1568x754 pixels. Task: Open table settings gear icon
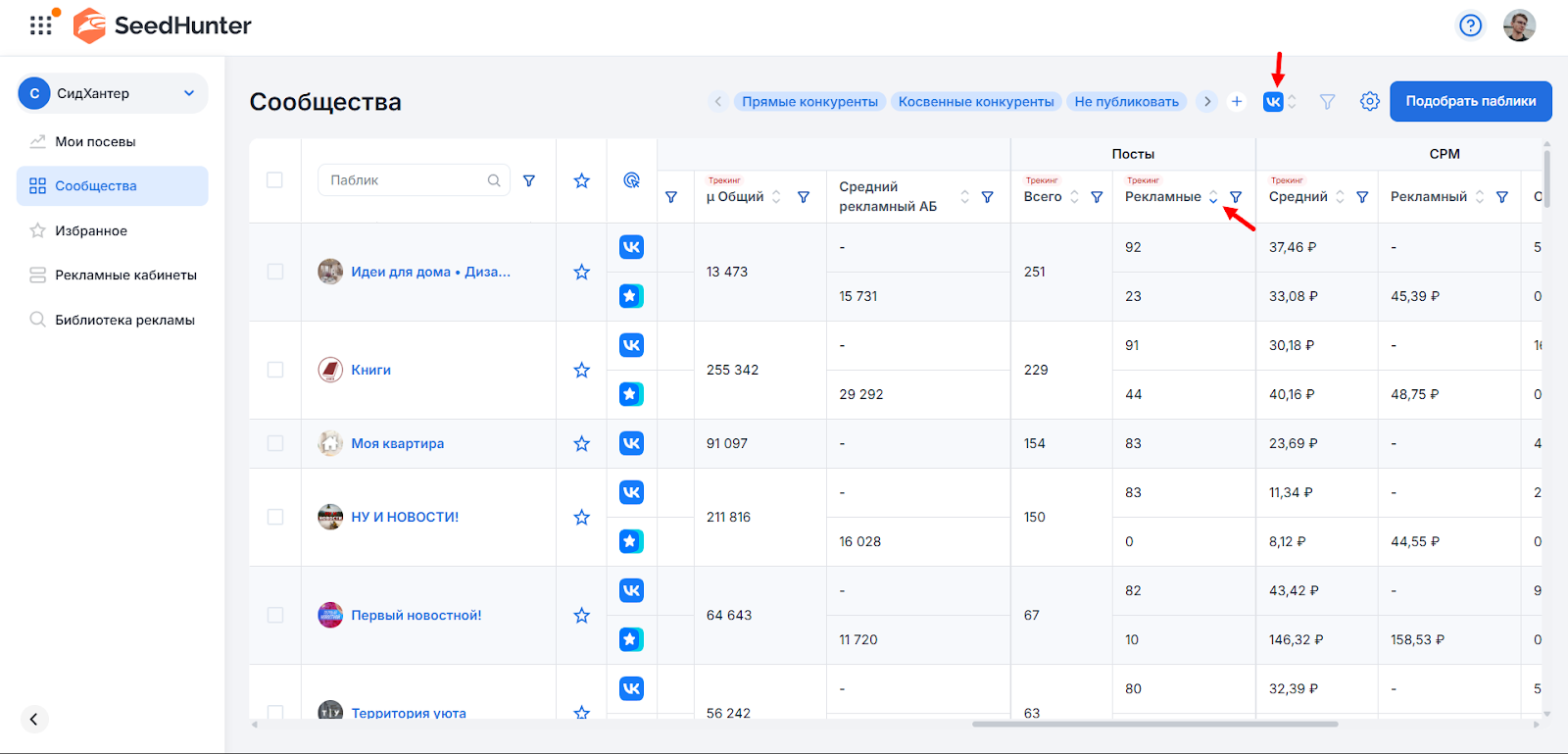1369,101
